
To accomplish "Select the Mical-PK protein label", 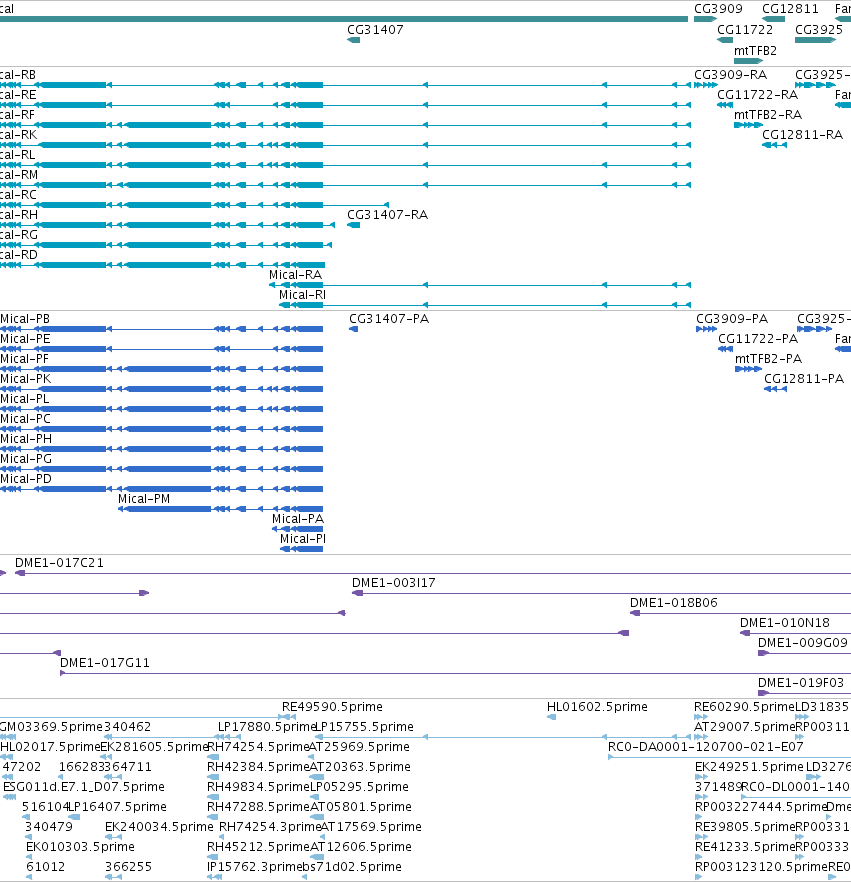I will tap(25, 379).
